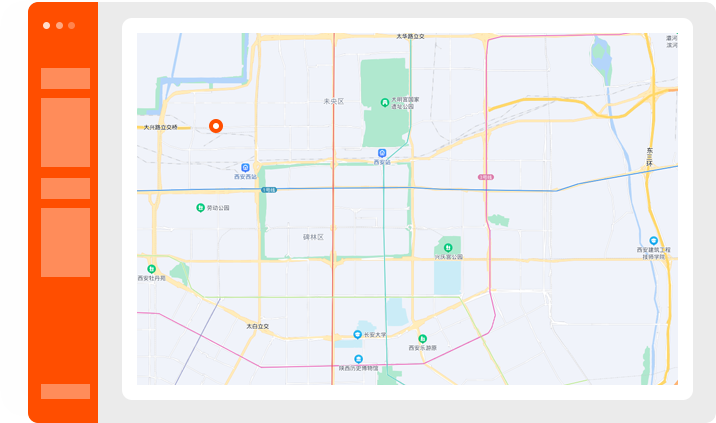The image size is (716, 423).
Task: Open the 兴庆宫公园 park marker
Action: (x=448, y=247)
